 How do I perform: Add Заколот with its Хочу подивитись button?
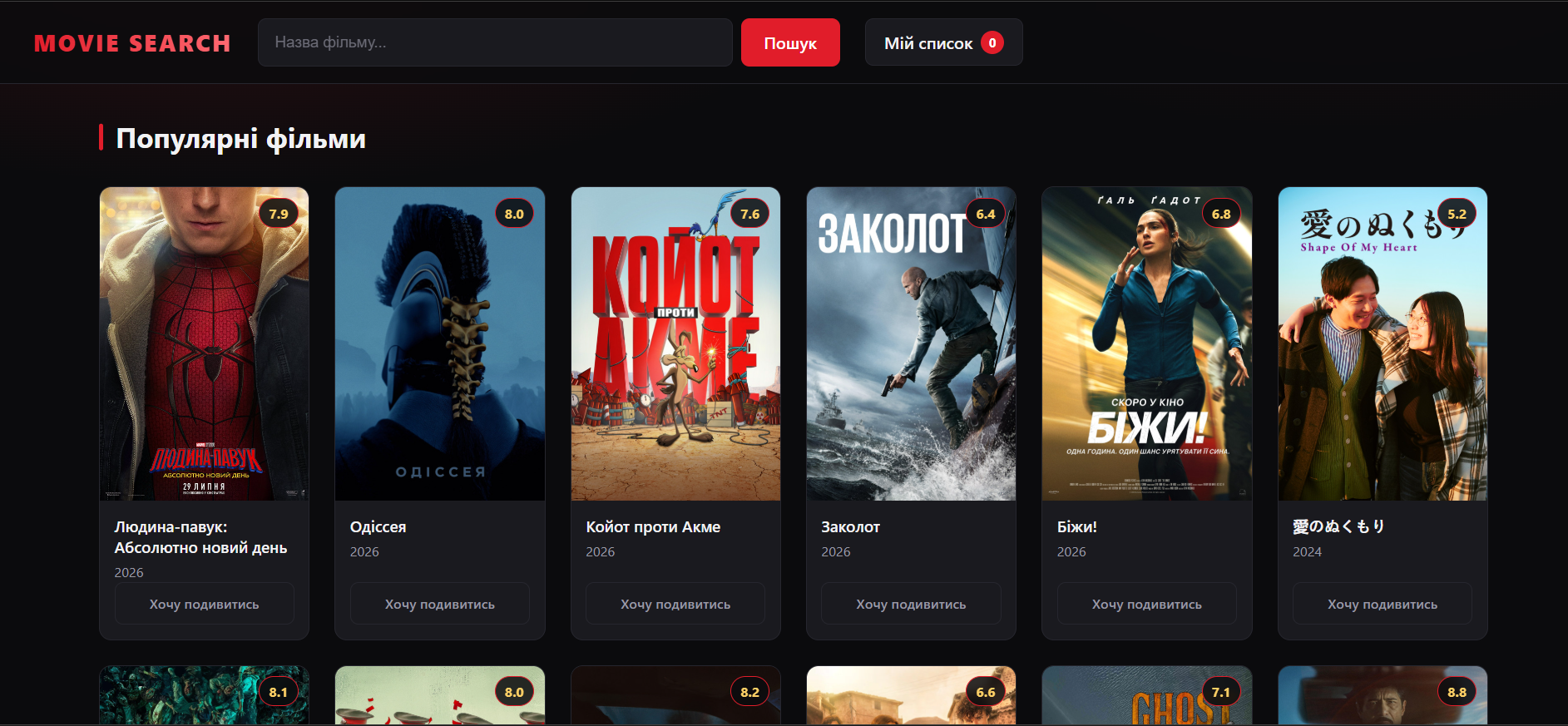911,604
